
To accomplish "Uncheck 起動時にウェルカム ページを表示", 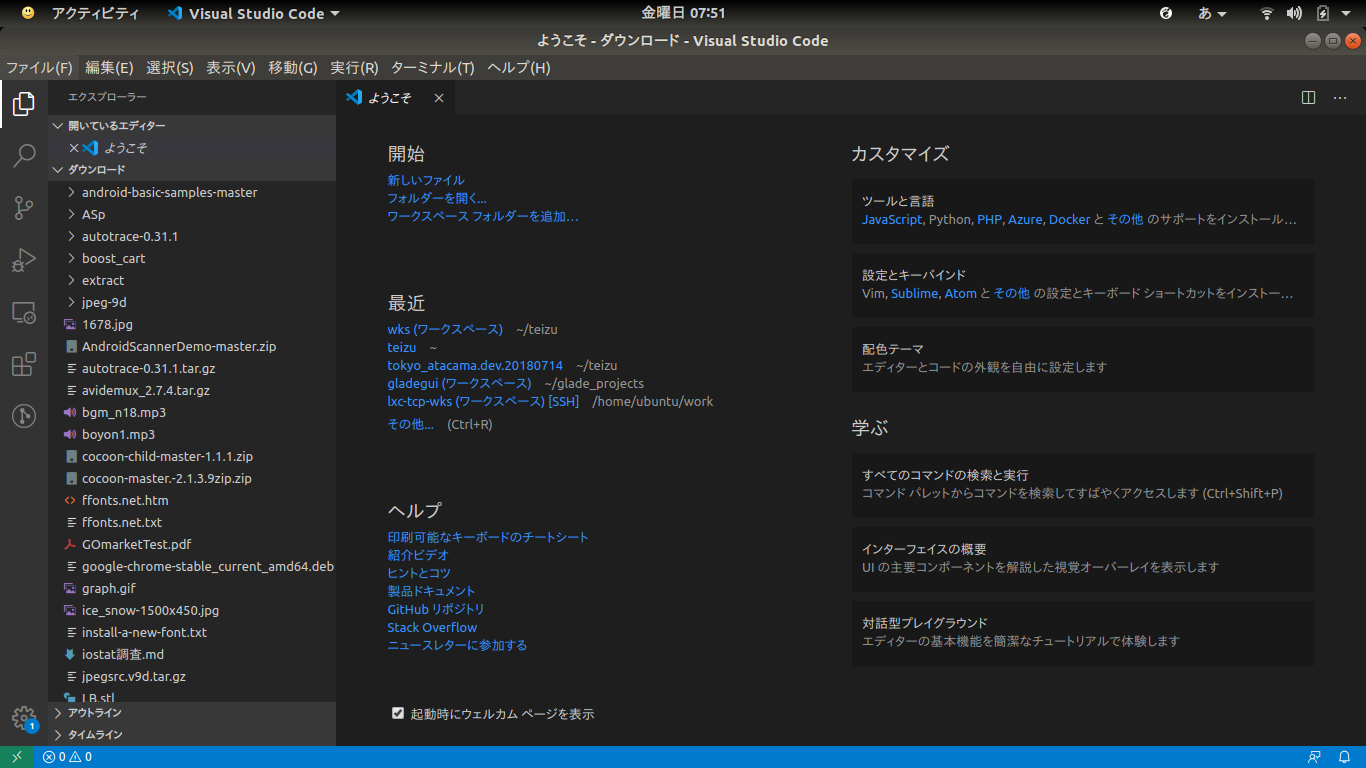I will tap(398, 713).
